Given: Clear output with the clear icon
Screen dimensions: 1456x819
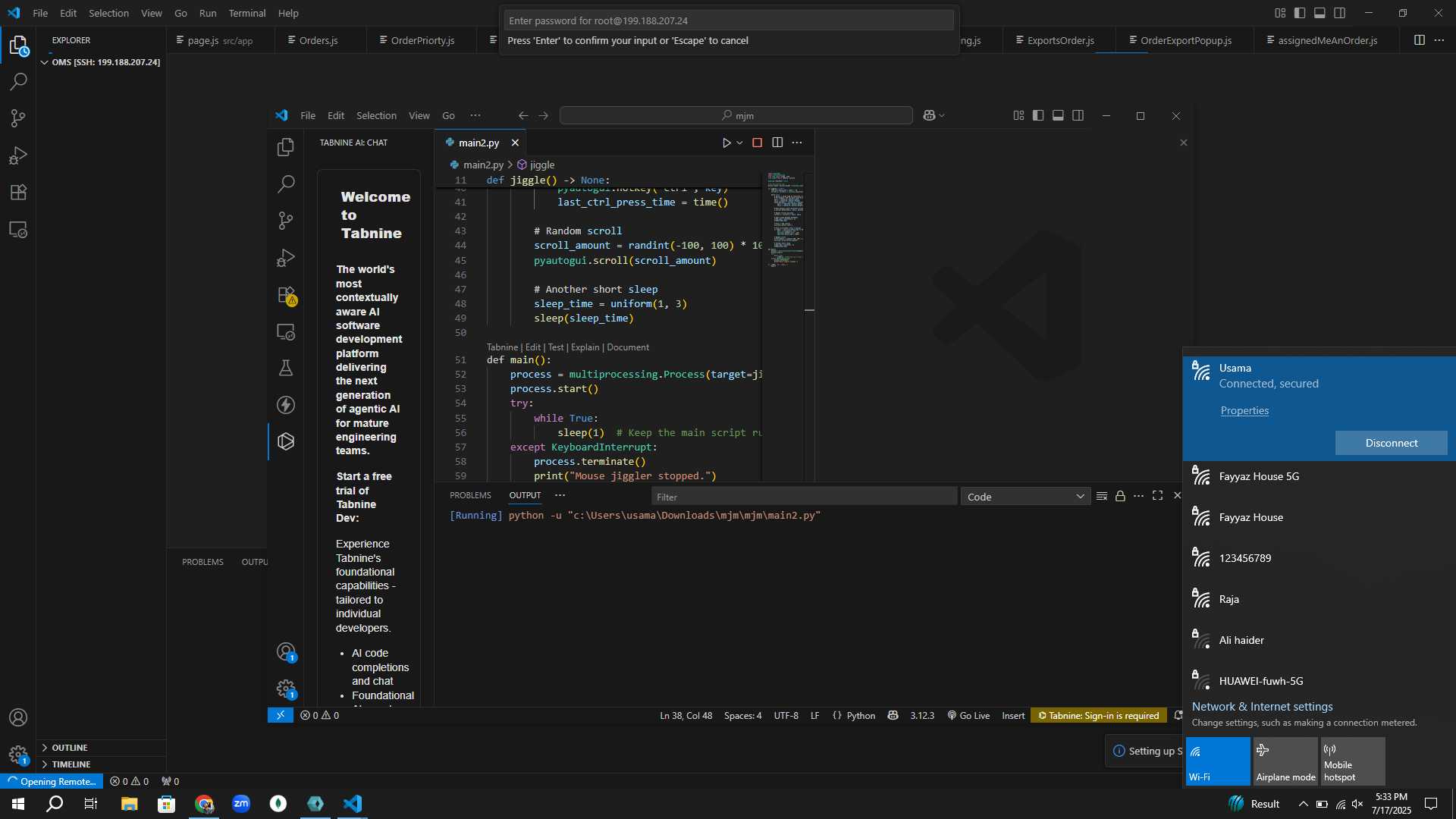Looking at the screenshot, I should coord(1102,496).
